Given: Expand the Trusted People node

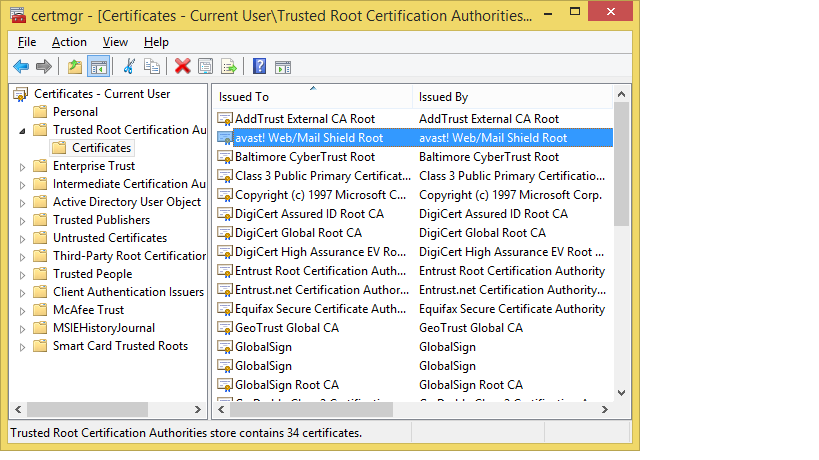Looking at the screenshot, I should click(x=22, y=275).
